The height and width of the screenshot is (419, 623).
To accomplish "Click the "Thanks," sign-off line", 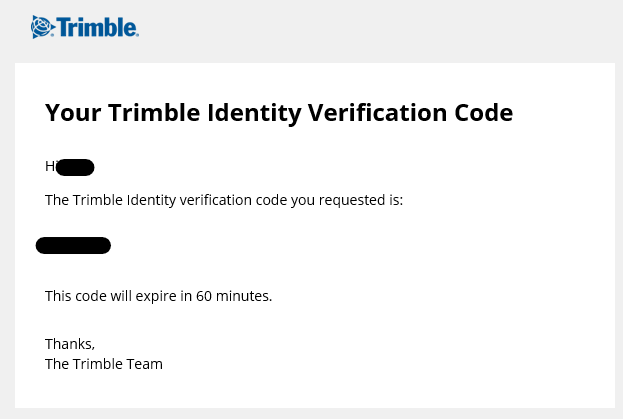I will pyautogui.click(x=70, y=344).
